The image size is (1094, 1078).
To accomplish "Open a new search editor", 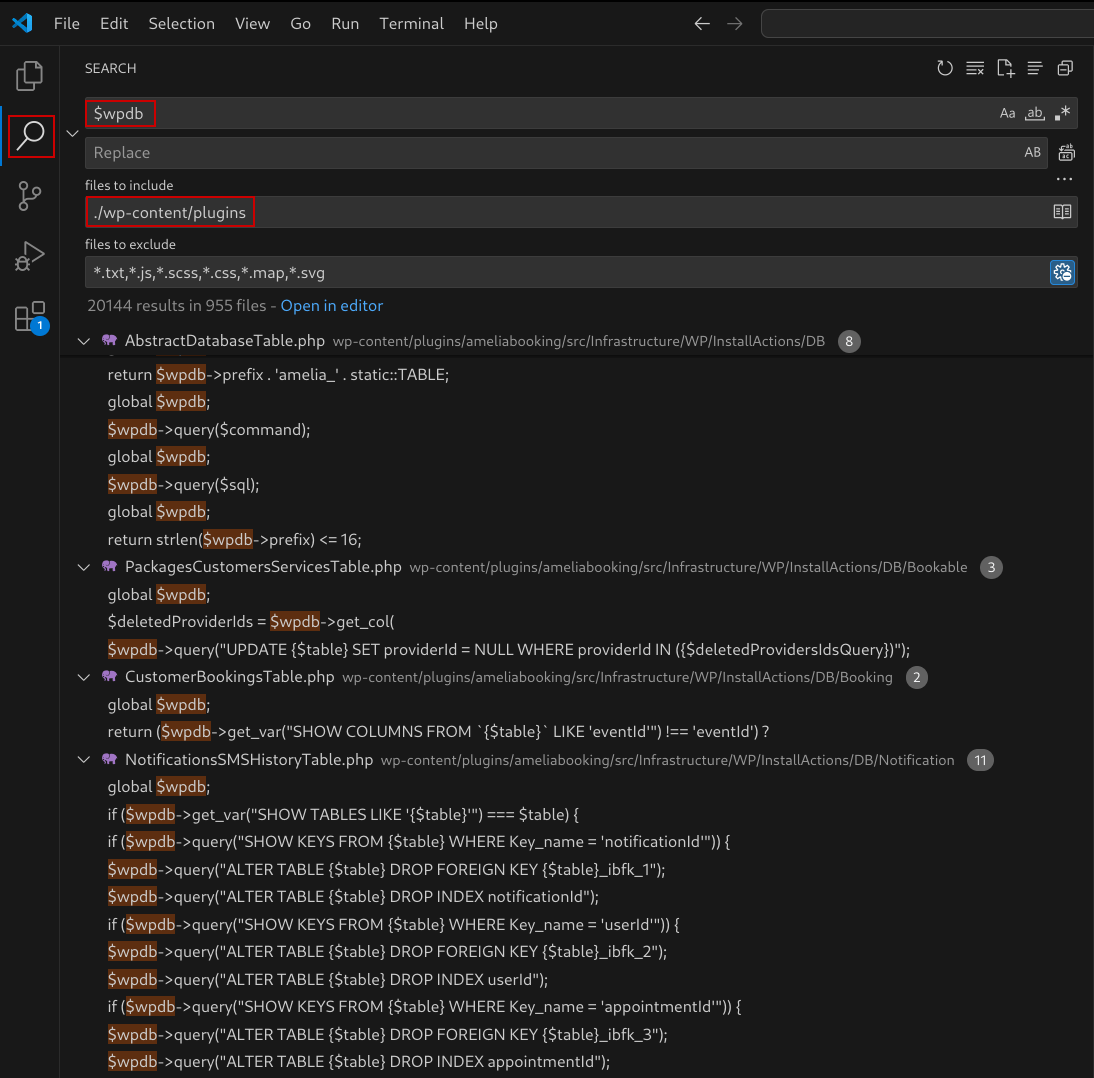I will (1005, 68).
